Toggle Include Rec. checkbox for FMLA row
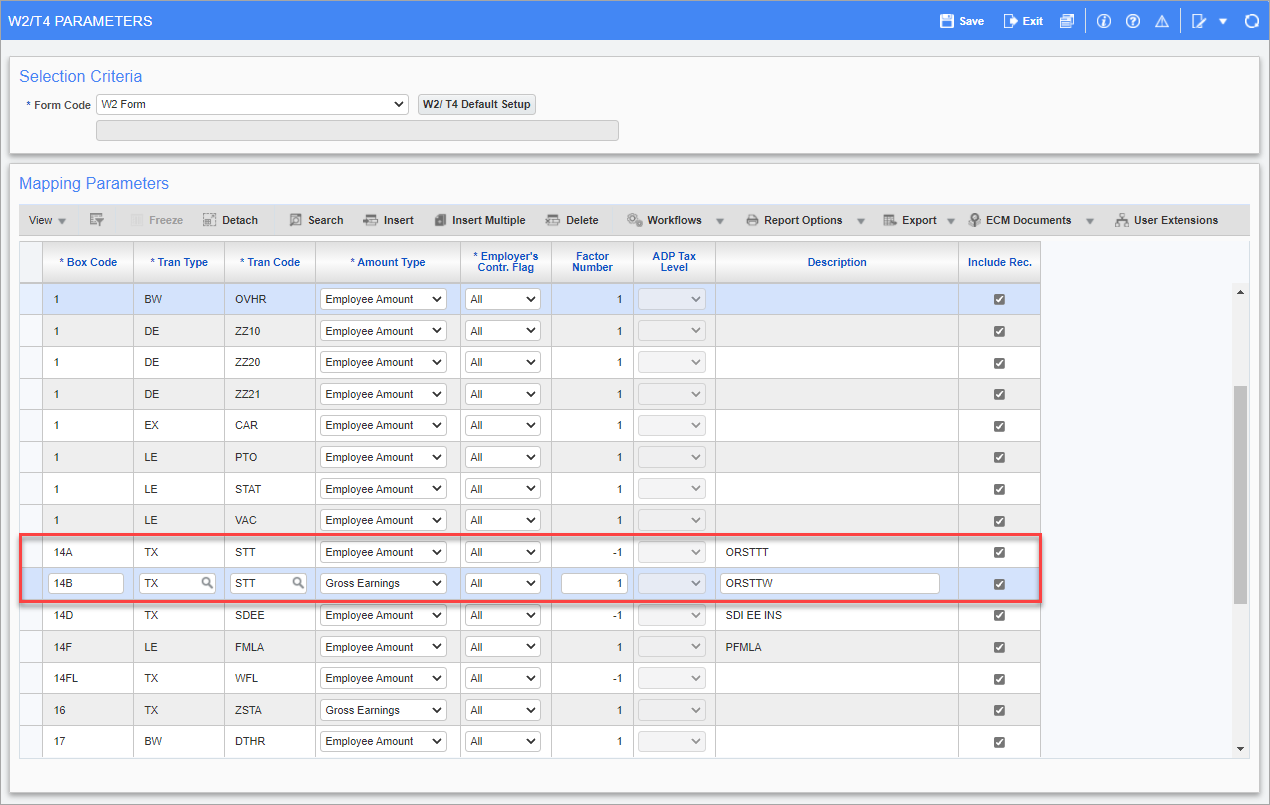The width and height of the screenshot is (1270, 805). 999,647
